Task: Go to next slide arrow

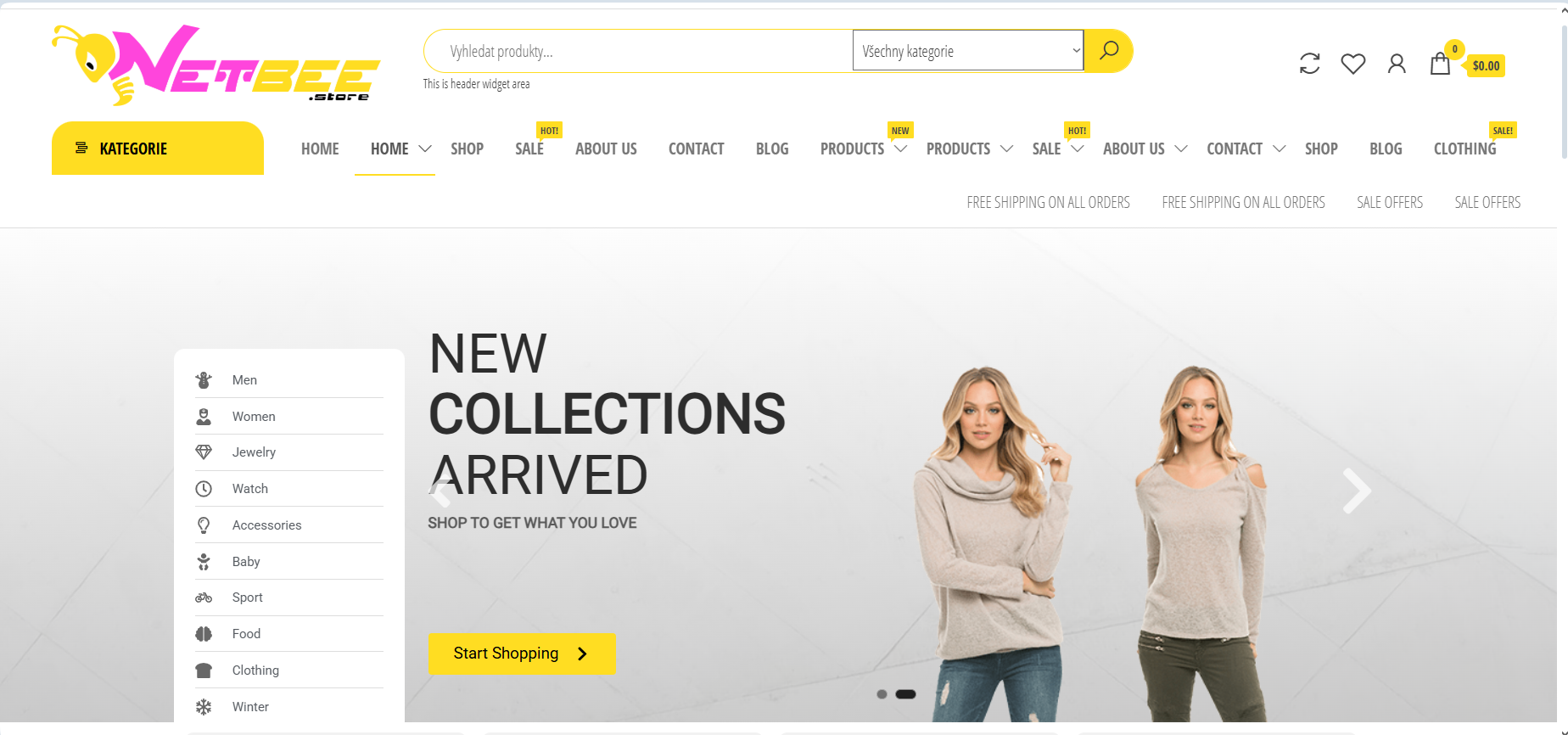Action: (1356, 491)
